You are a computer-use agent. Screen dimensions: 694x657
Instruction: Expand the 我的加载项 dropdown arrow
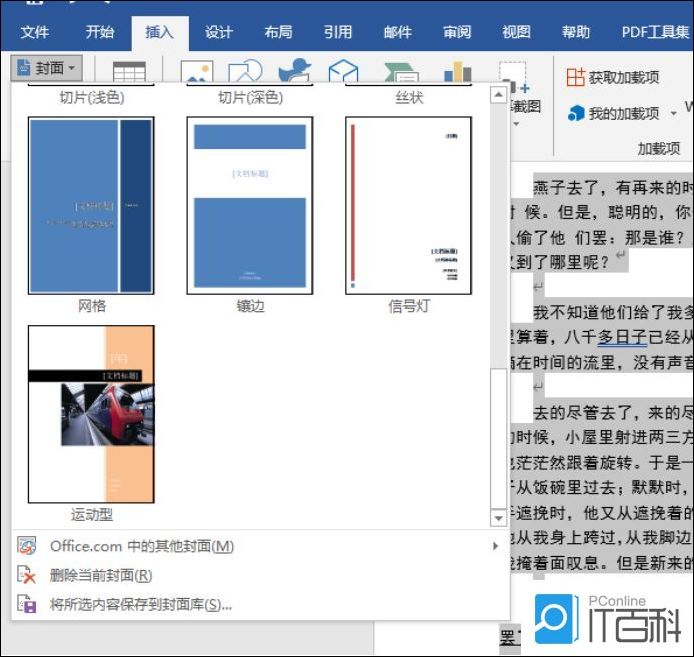pos(673,114)
